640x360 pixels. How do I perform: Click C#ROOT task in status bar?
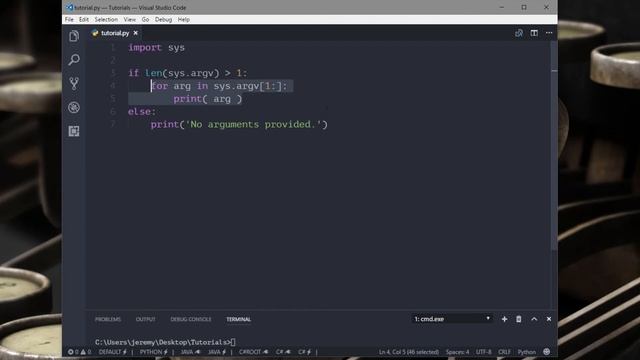pos(253,352)
